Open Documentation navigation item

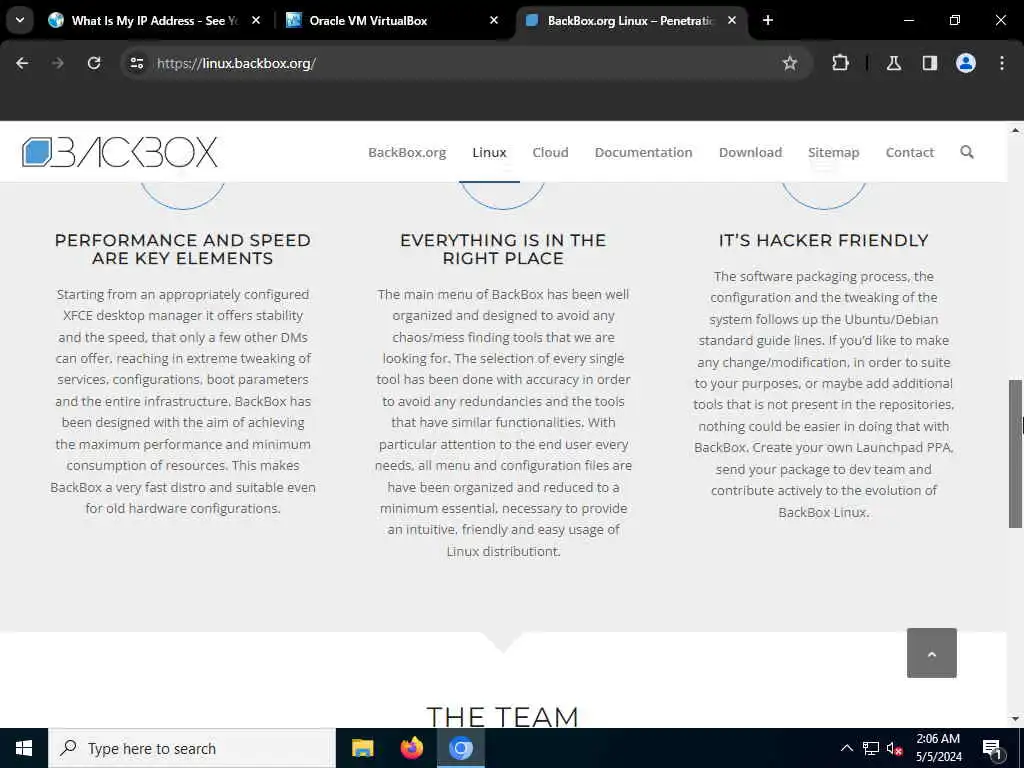pyautogui.click(x=643, y=152)
